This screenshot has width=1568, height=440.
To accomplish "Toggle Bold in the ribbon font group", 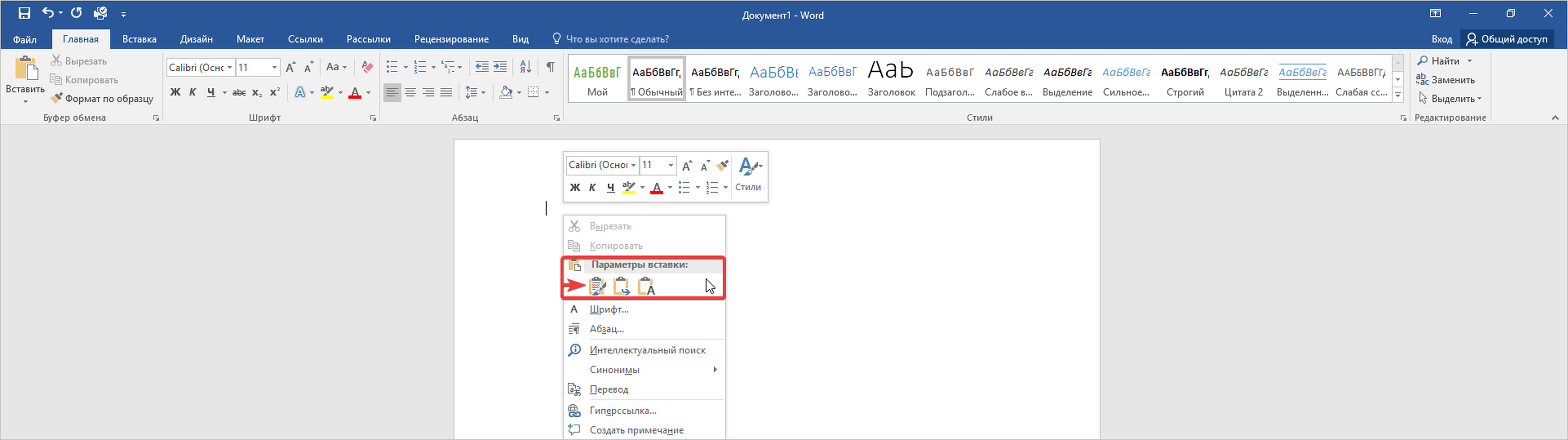I will (175, 93).
